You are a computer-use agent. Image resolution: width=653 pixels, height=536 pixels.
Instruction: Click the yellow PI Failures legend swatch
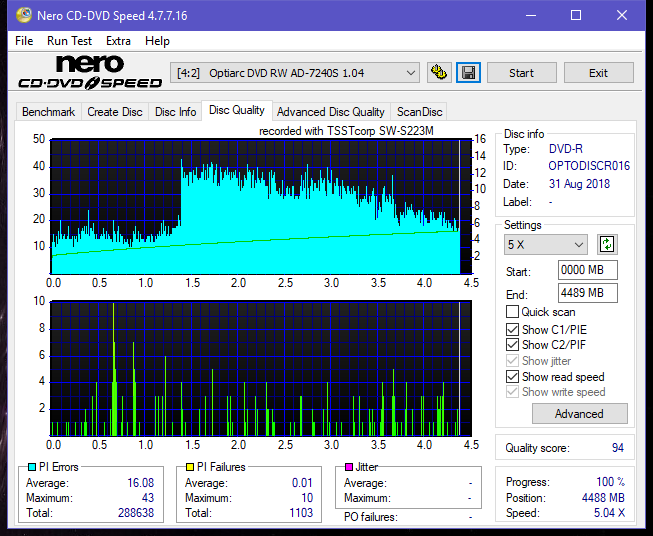click(190, 467)
